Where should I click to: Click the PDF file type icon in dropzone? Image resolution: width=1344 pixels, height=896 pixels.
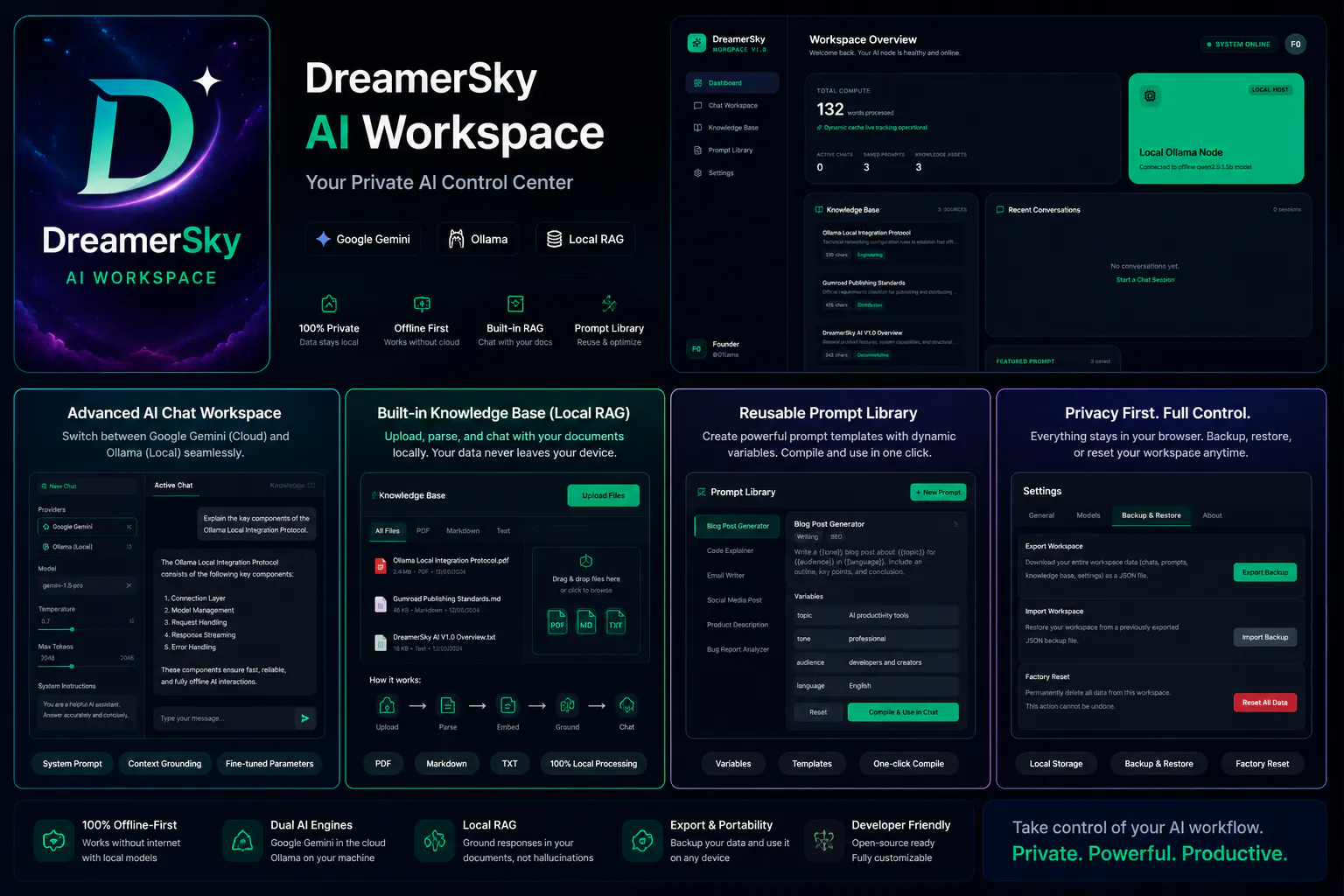pyautogui.click(x=557, y=622)
